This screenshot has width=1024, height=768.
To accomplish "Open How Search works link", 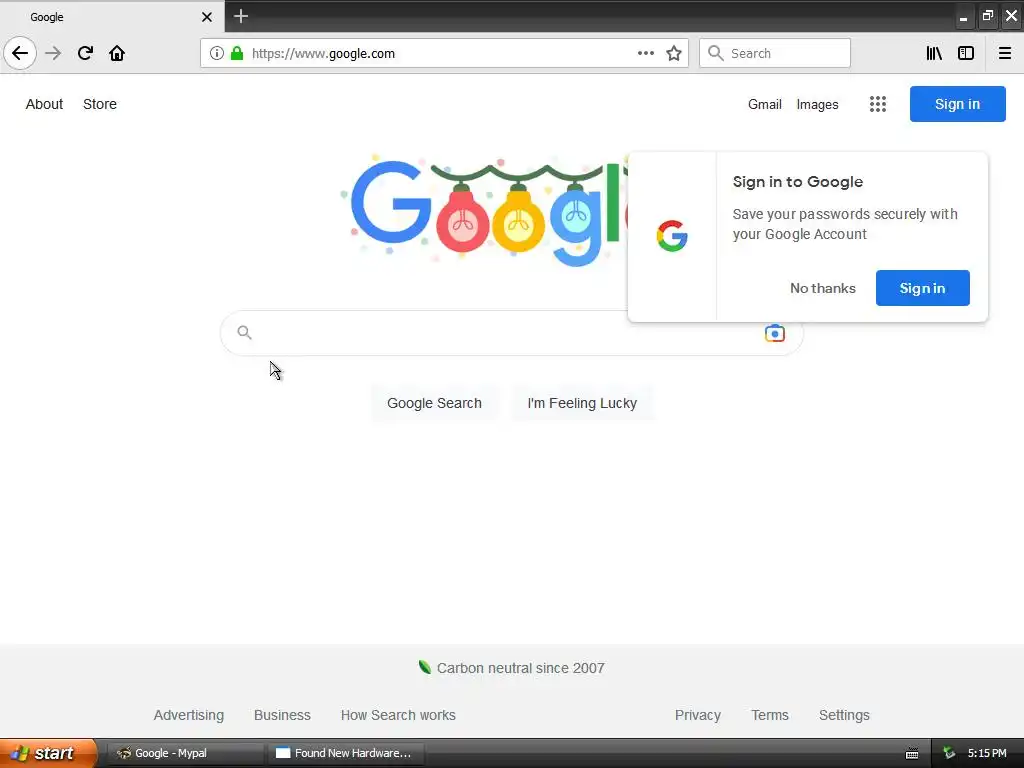I will click(x=398, y=715).
